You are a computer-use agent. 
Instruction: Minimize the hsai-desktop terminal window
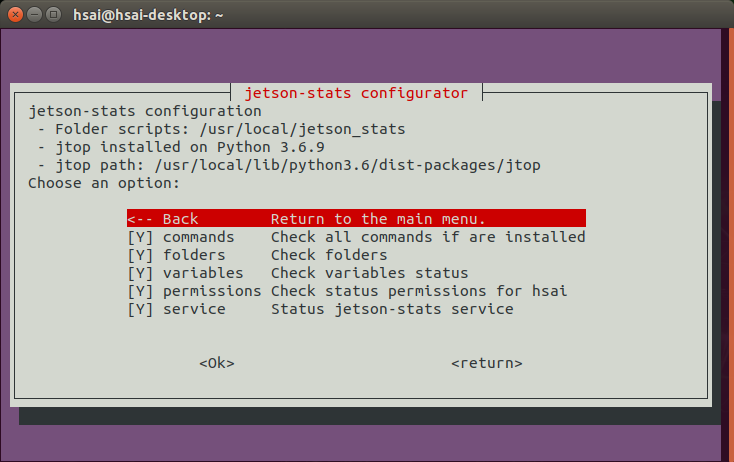coord(35,15)
